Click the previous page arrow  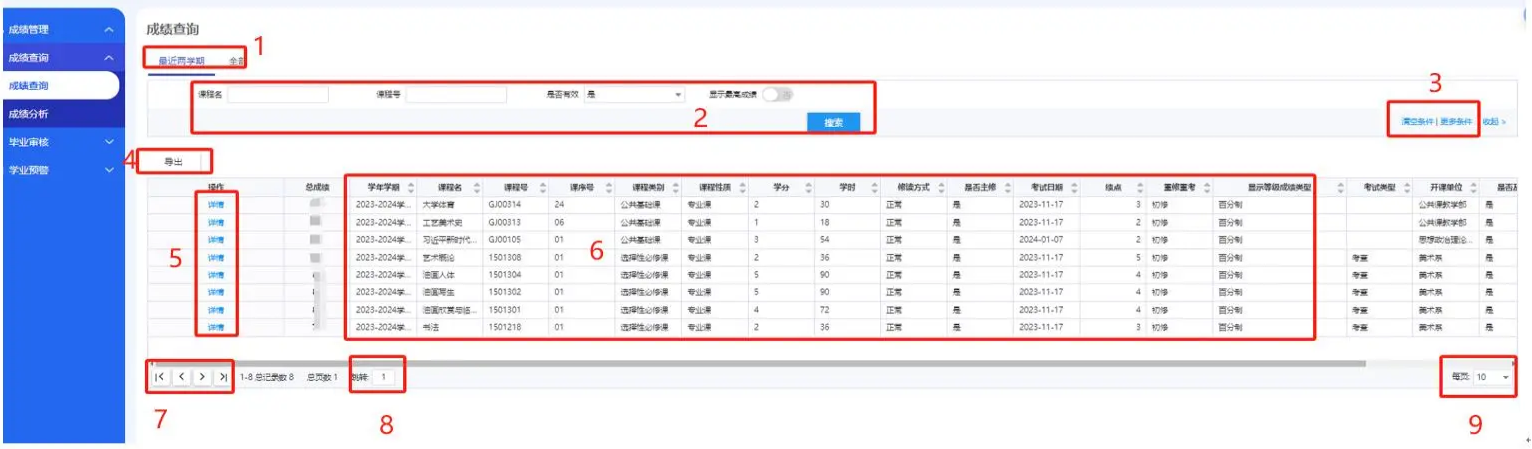coord(181,377)
